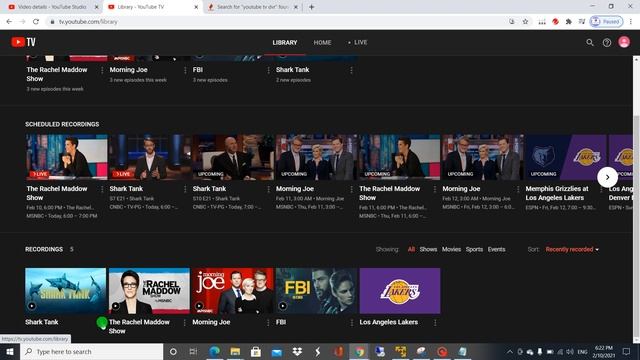Open Chrome three-dot menu
Screen dimensions: 640x360
[631, 22]
